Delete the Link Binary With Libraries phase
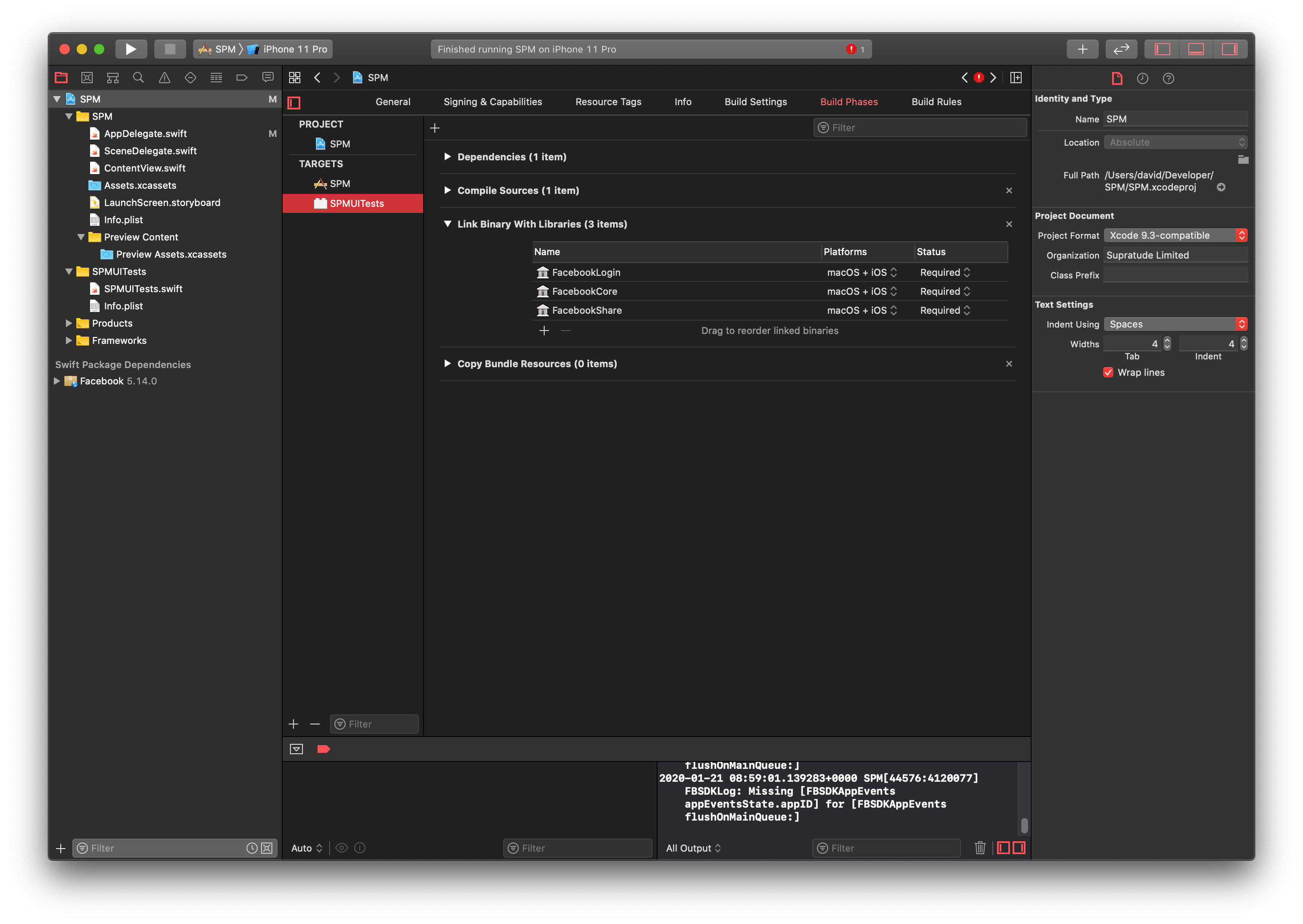The image size is (1303, 924). click(x=1009, y=224)
